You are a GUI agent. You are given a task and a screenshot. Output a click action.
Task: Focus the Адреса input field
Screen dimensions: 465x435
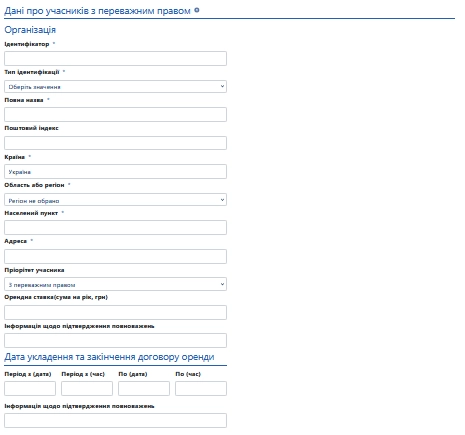pyautogui.click(x=115, y=256)
